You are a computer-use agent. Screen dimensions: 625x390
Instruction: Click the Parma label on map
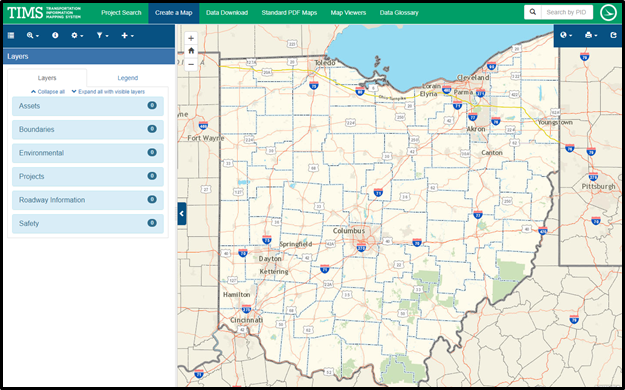(x=463, y=92)
